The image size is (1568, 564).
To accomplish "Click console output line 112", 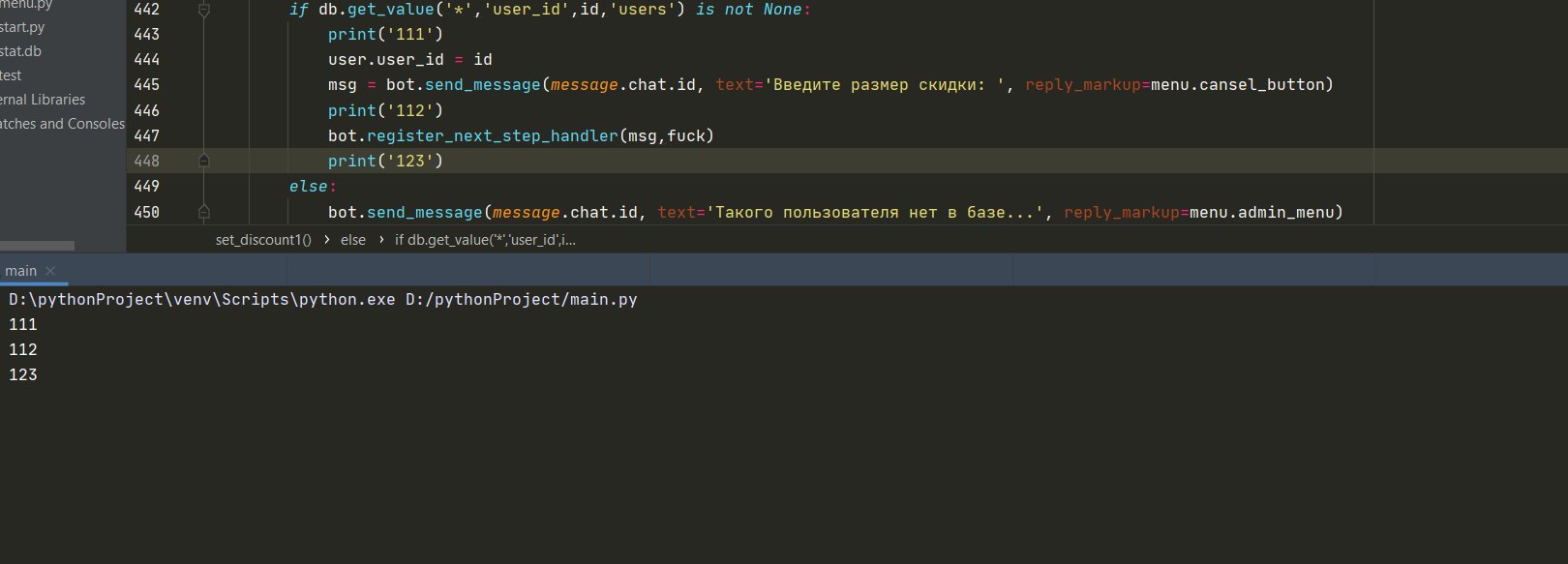I will click(23, 350).
